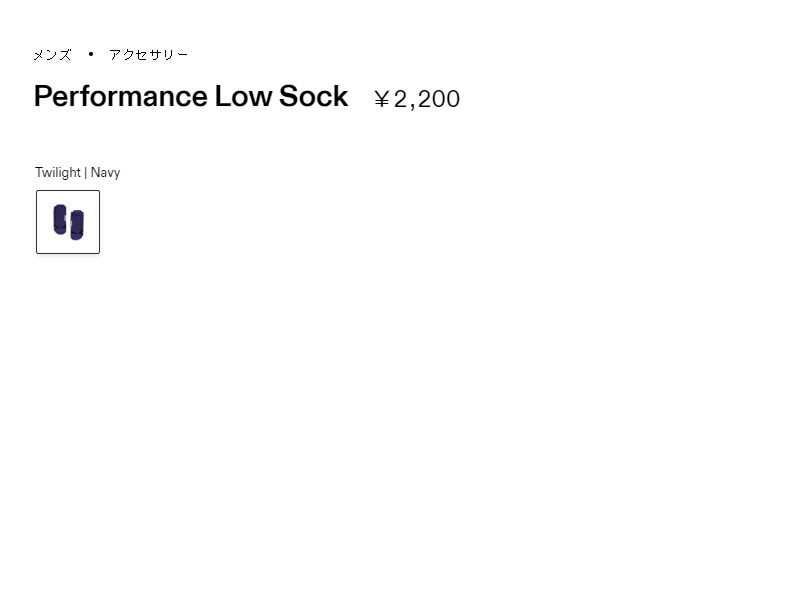
Task: Click the "Twilight" text above the swatch
Action: (x=57, y=172)
